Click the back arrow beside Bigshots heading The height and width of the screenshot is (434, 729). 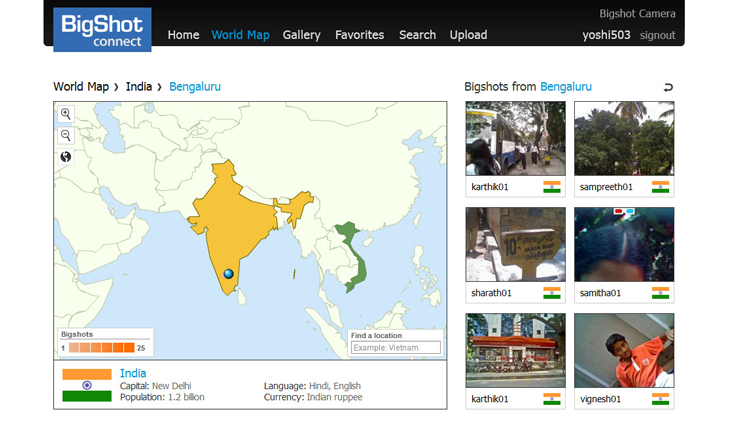pyautogui.click(x=668, y=87)
